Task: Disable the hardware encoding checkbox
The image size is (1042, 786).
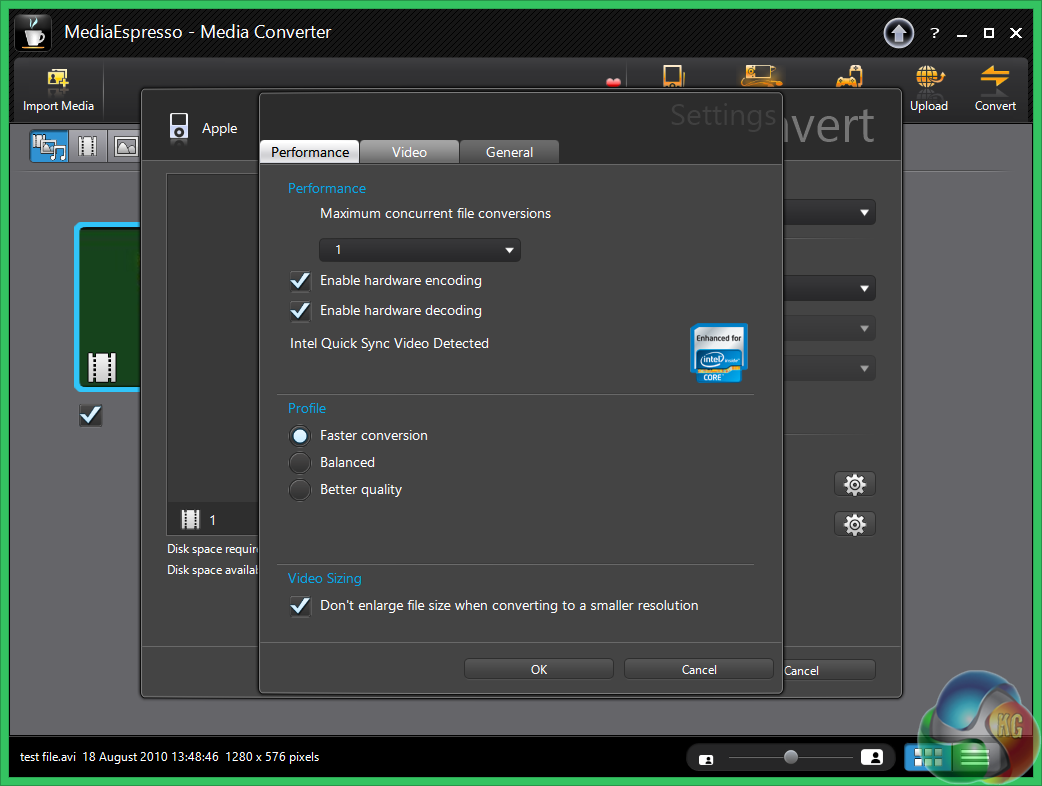Action: tap(300, 281)
